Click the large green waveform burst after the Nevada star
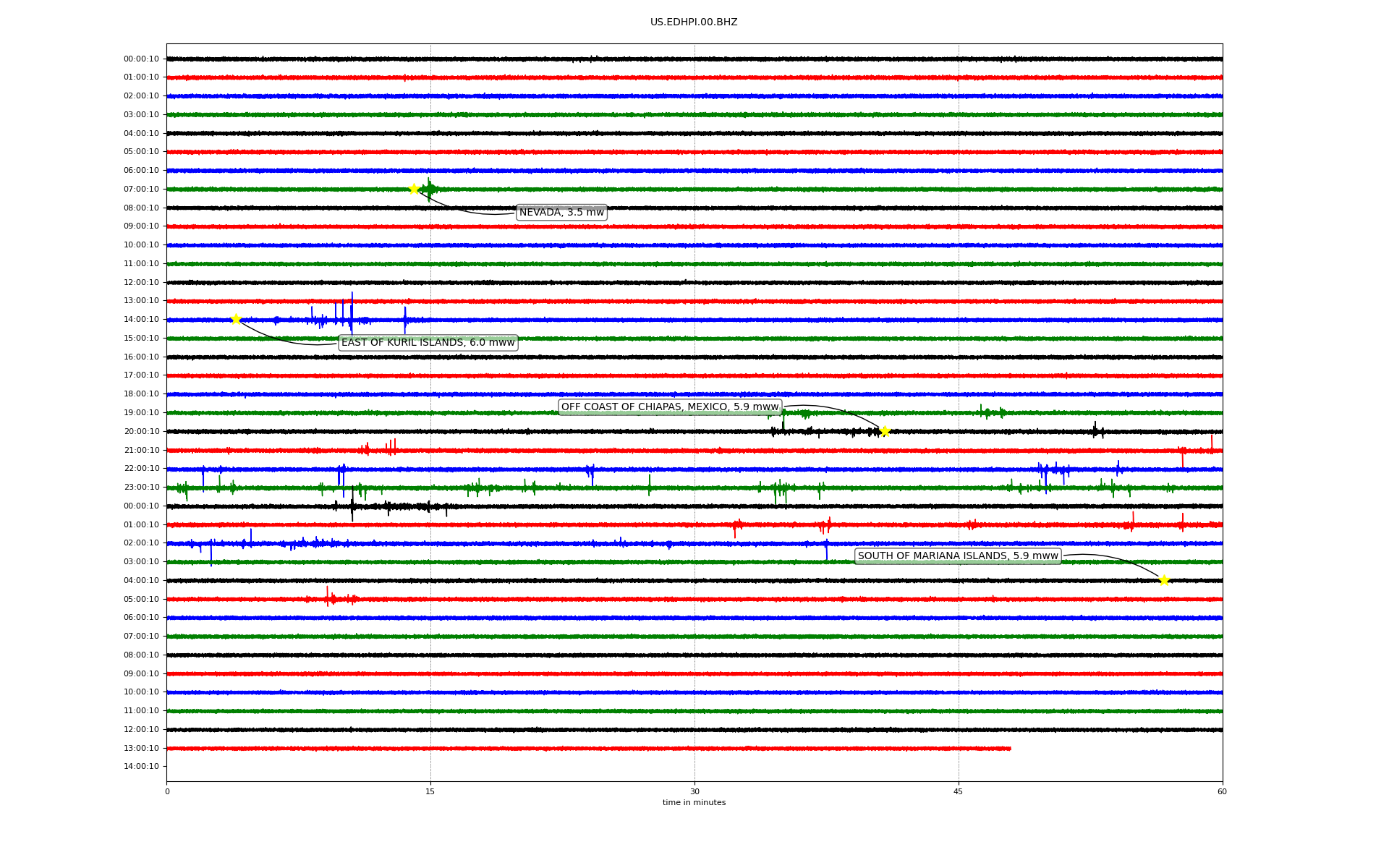Viewport: 1389px width, 868px height. (x=430, y=190)
